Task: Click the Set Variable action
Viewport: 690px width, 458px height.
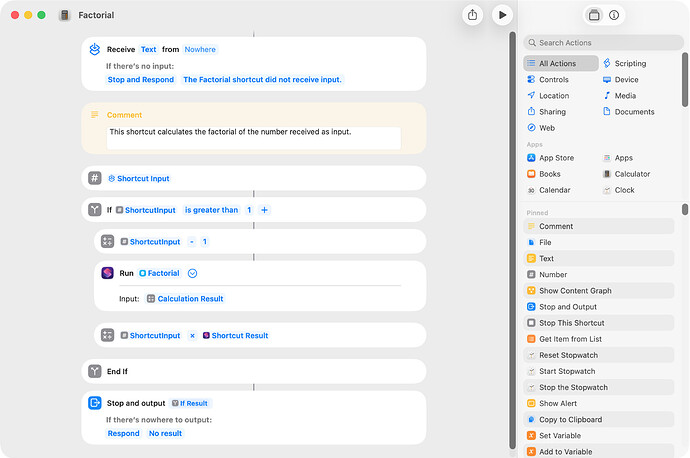Action: tap(560, 436)
